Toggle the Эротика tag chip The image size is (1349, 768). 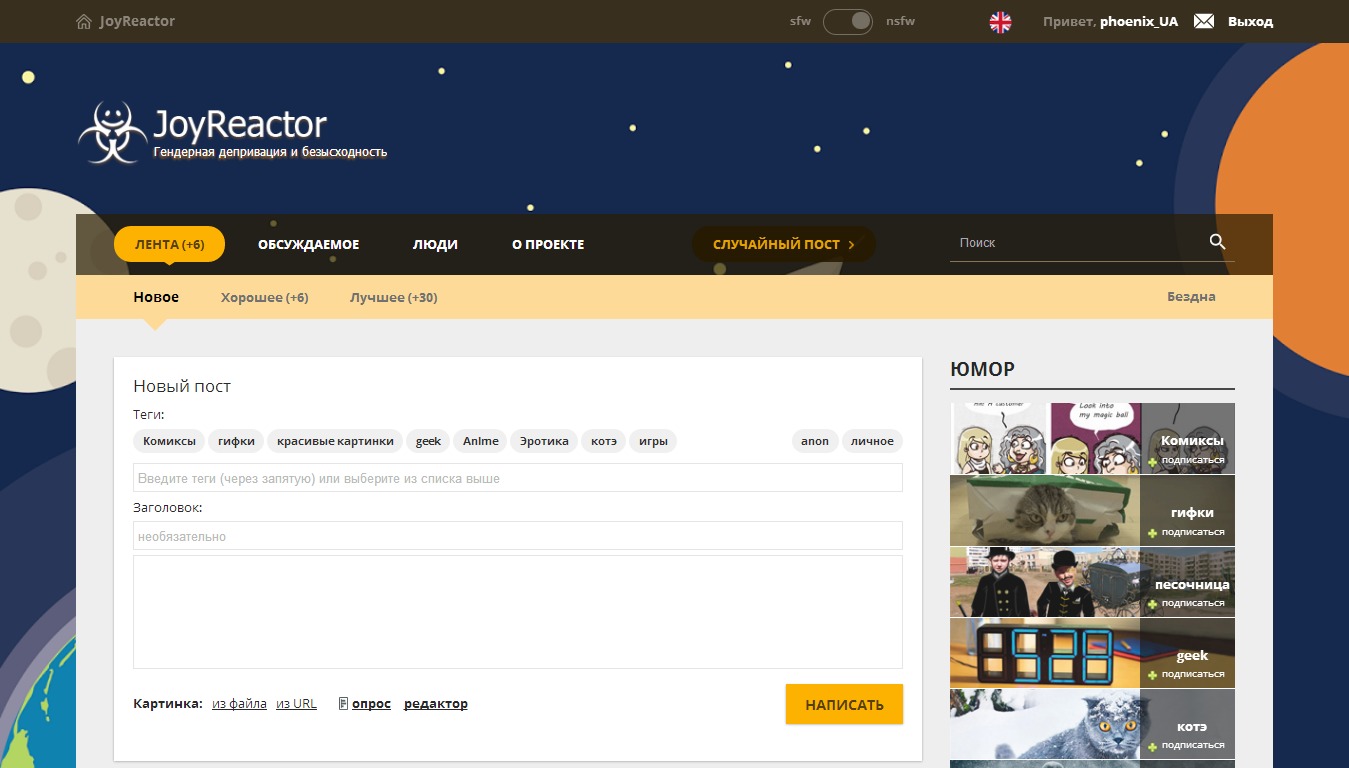point(543,441)
